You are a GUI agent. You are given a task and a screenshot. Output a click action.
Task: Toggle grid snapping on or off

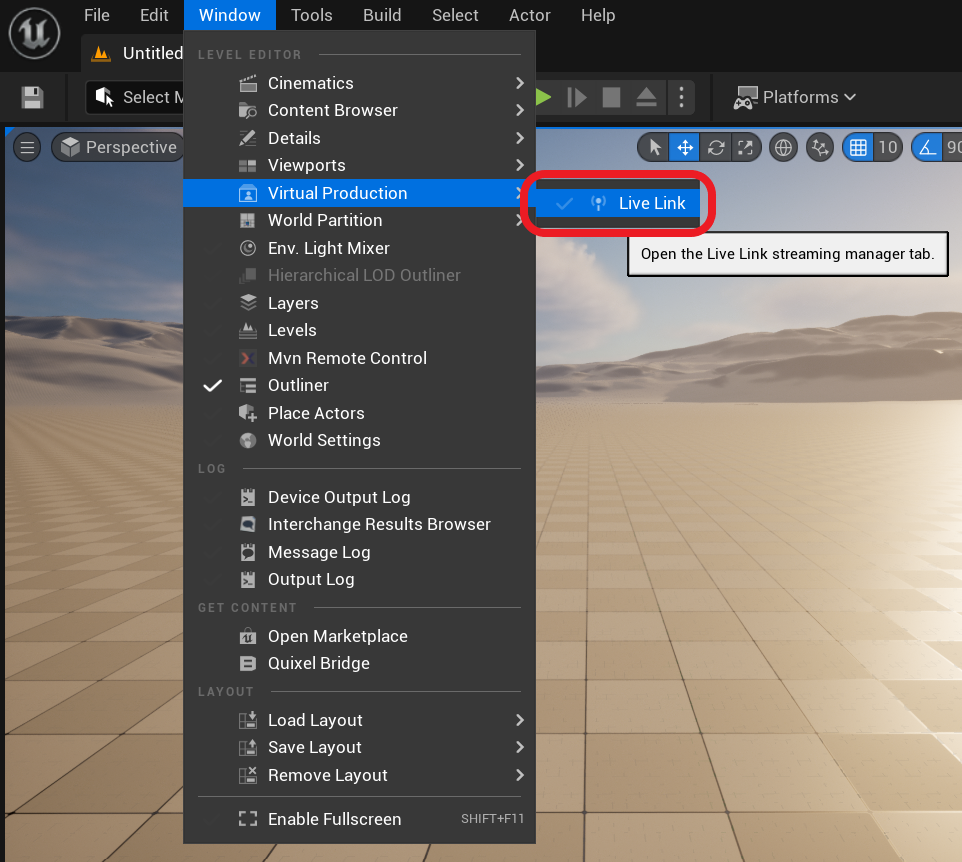tap(858, 147)
